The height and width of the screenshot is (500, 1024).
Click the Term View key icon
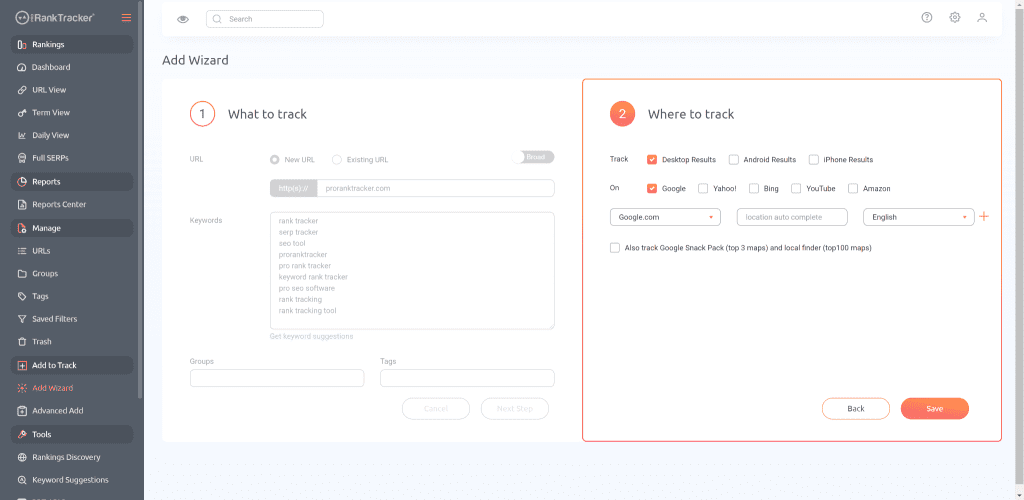22,113
